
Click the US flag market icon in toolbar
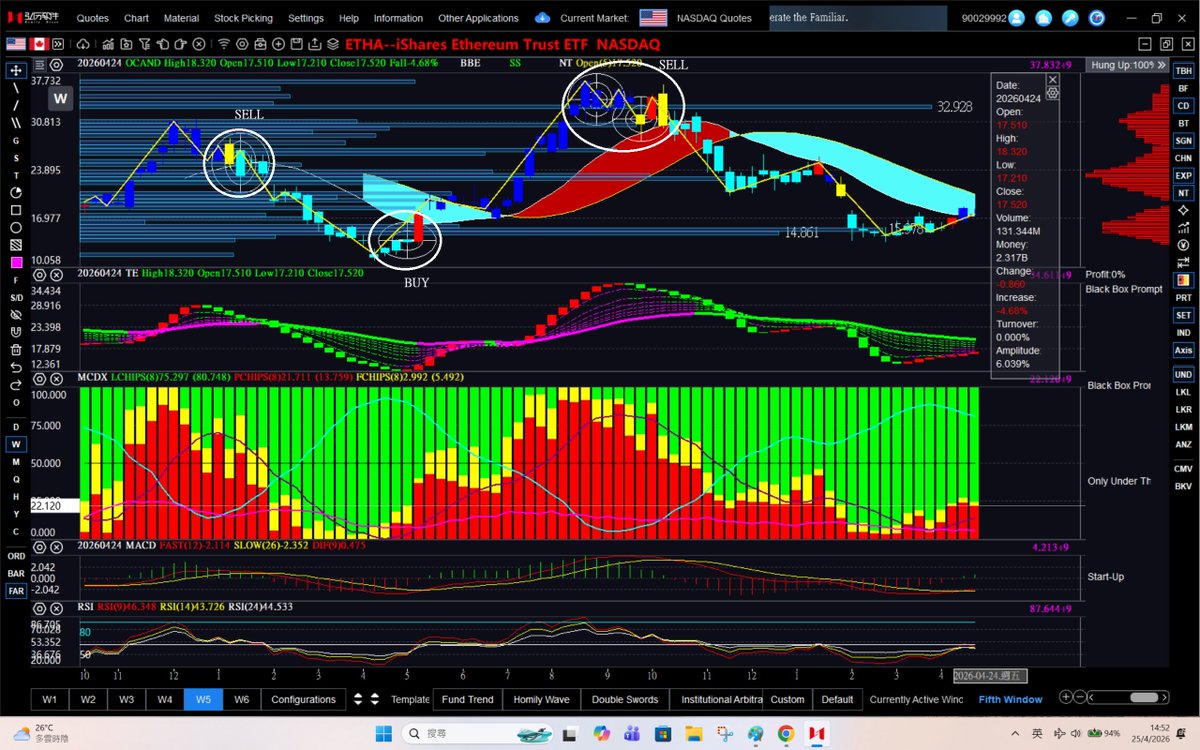(16, 44)
